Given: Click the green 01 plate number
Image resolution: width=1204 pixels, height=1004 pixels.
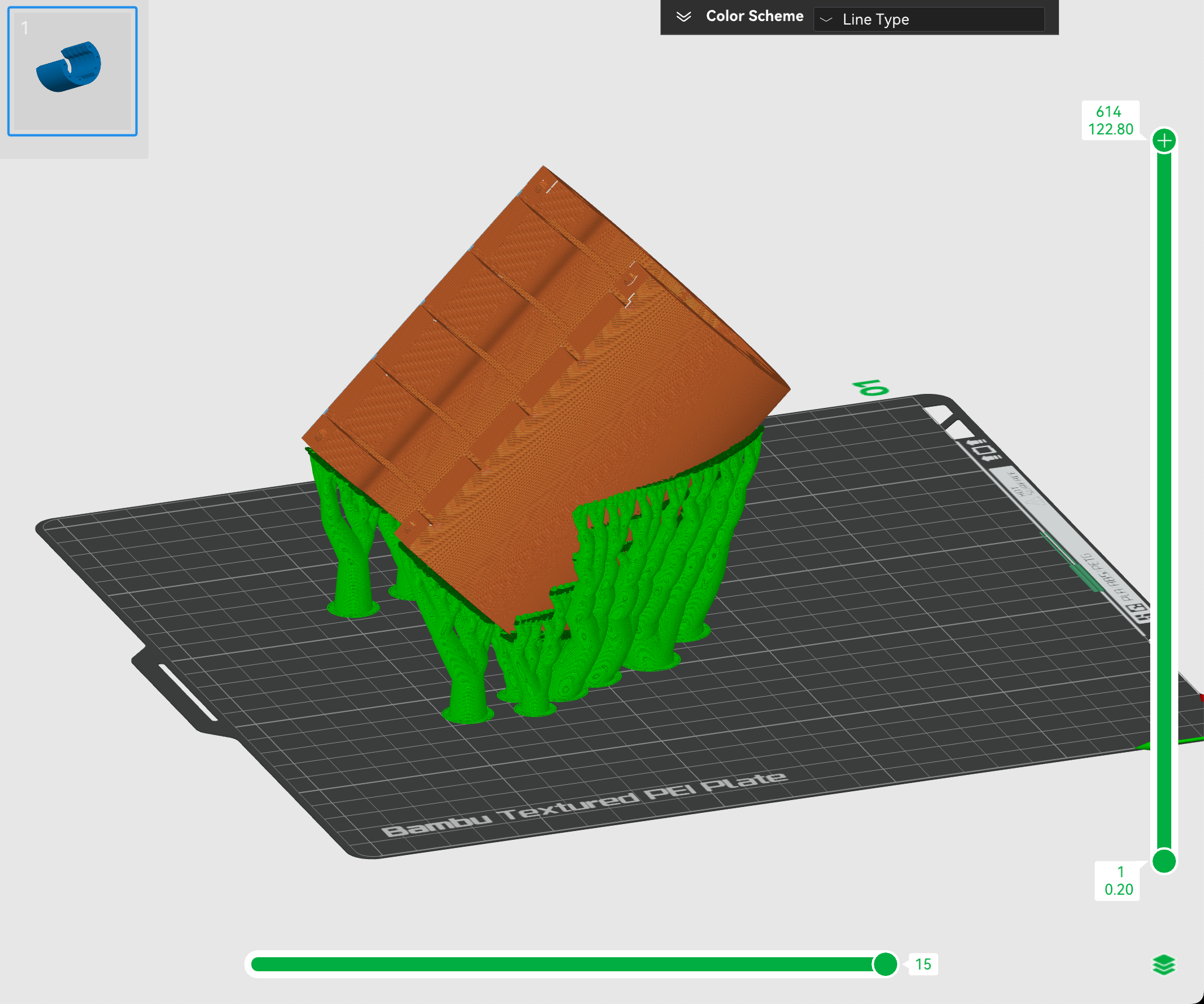Looking at the screenshot, I should pyautogui.click(x=870, y=387).
